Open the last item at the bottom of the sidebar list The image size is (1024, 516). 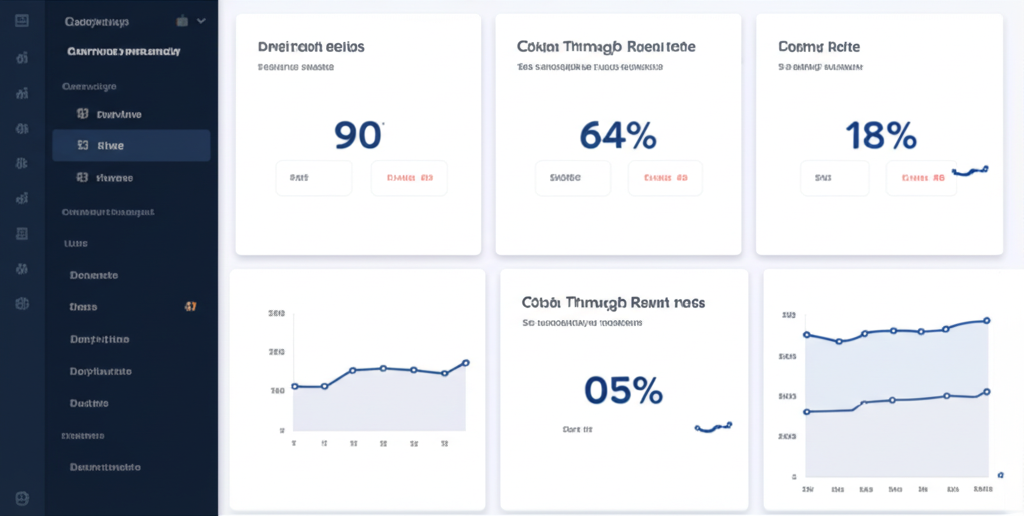click(105, 467)
